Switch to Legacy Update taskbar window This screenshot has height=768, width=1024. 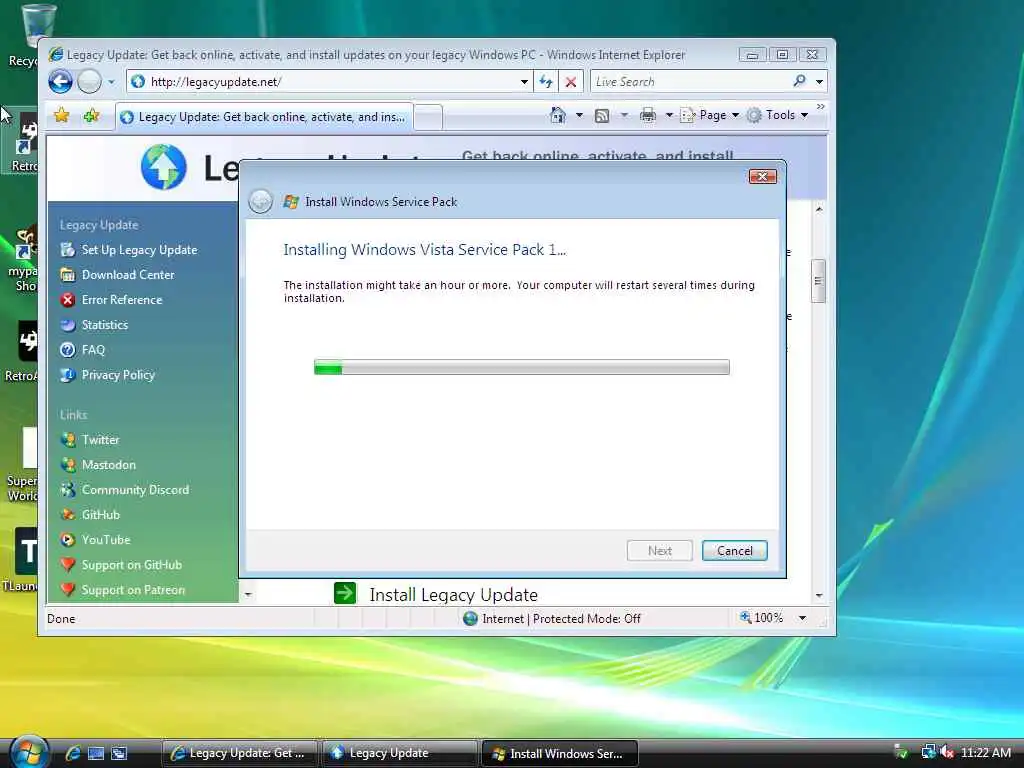click(400, 753)
